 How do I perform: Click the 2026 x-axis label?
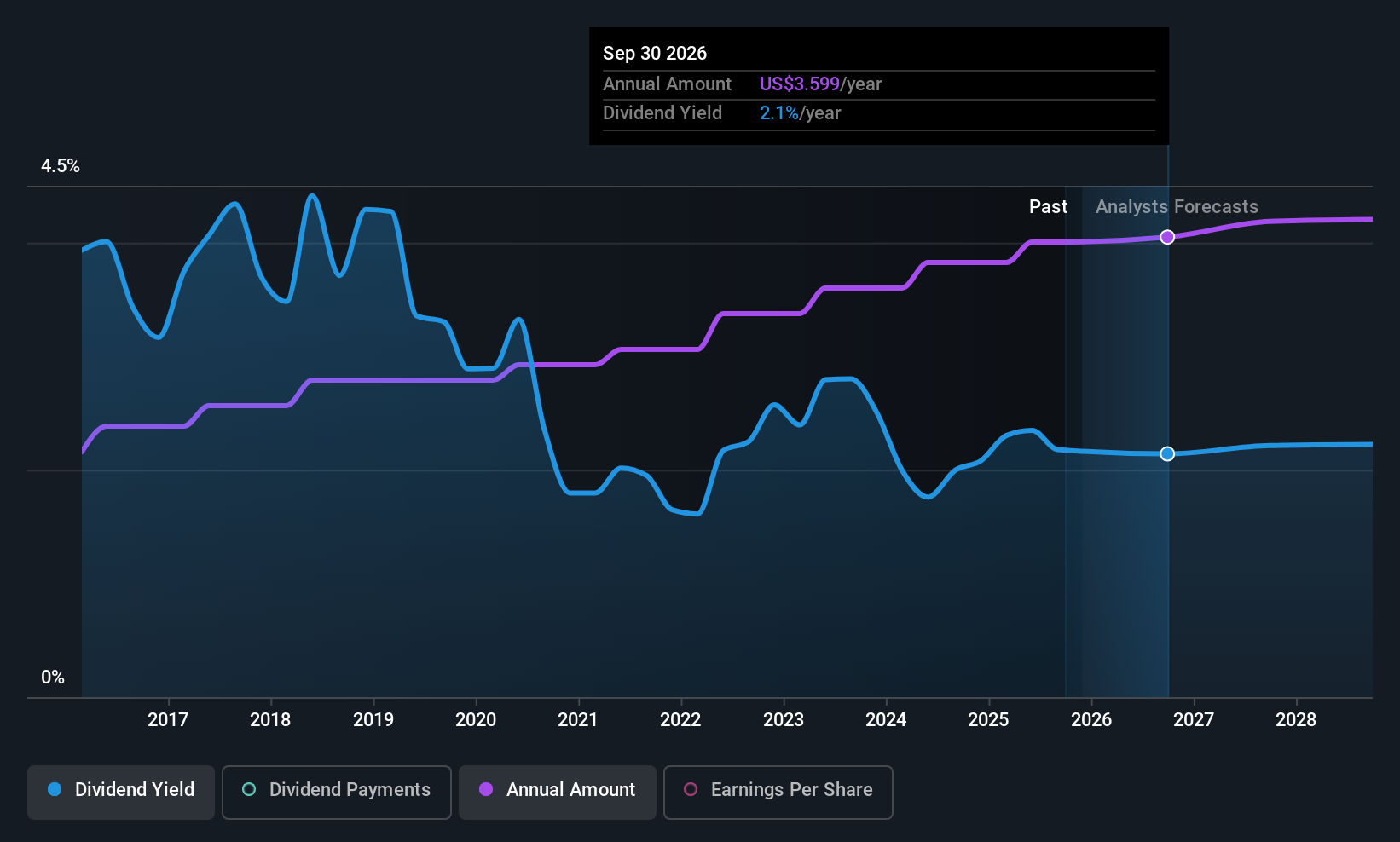pos(1091,720)
